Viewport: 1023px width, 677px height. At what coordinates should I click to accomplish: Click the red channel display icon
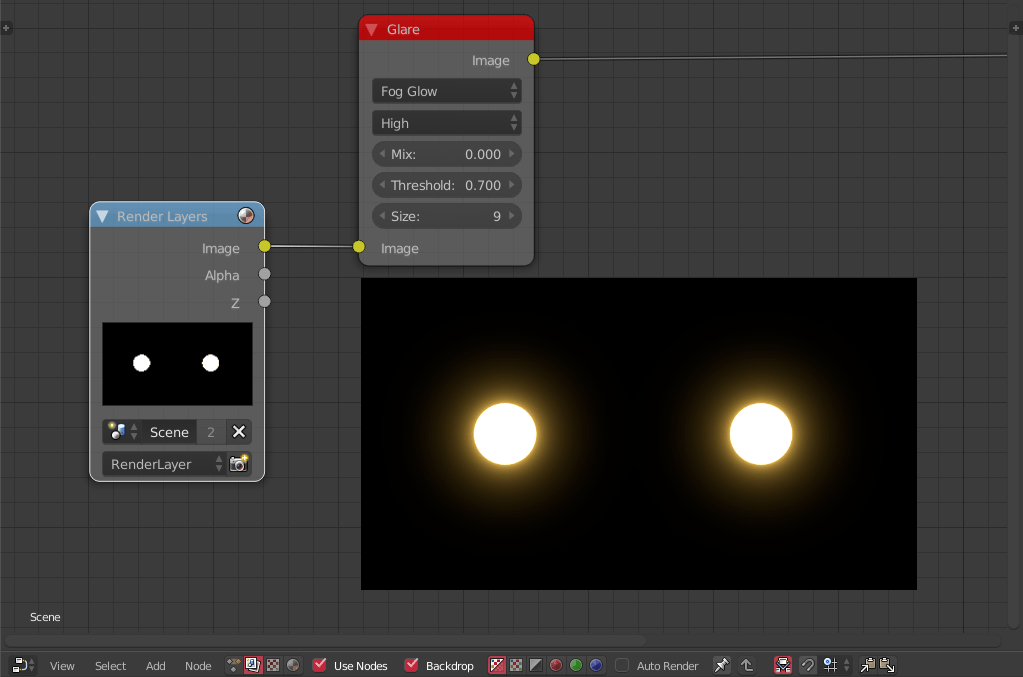pyautogui.click(x=557, y=664)
